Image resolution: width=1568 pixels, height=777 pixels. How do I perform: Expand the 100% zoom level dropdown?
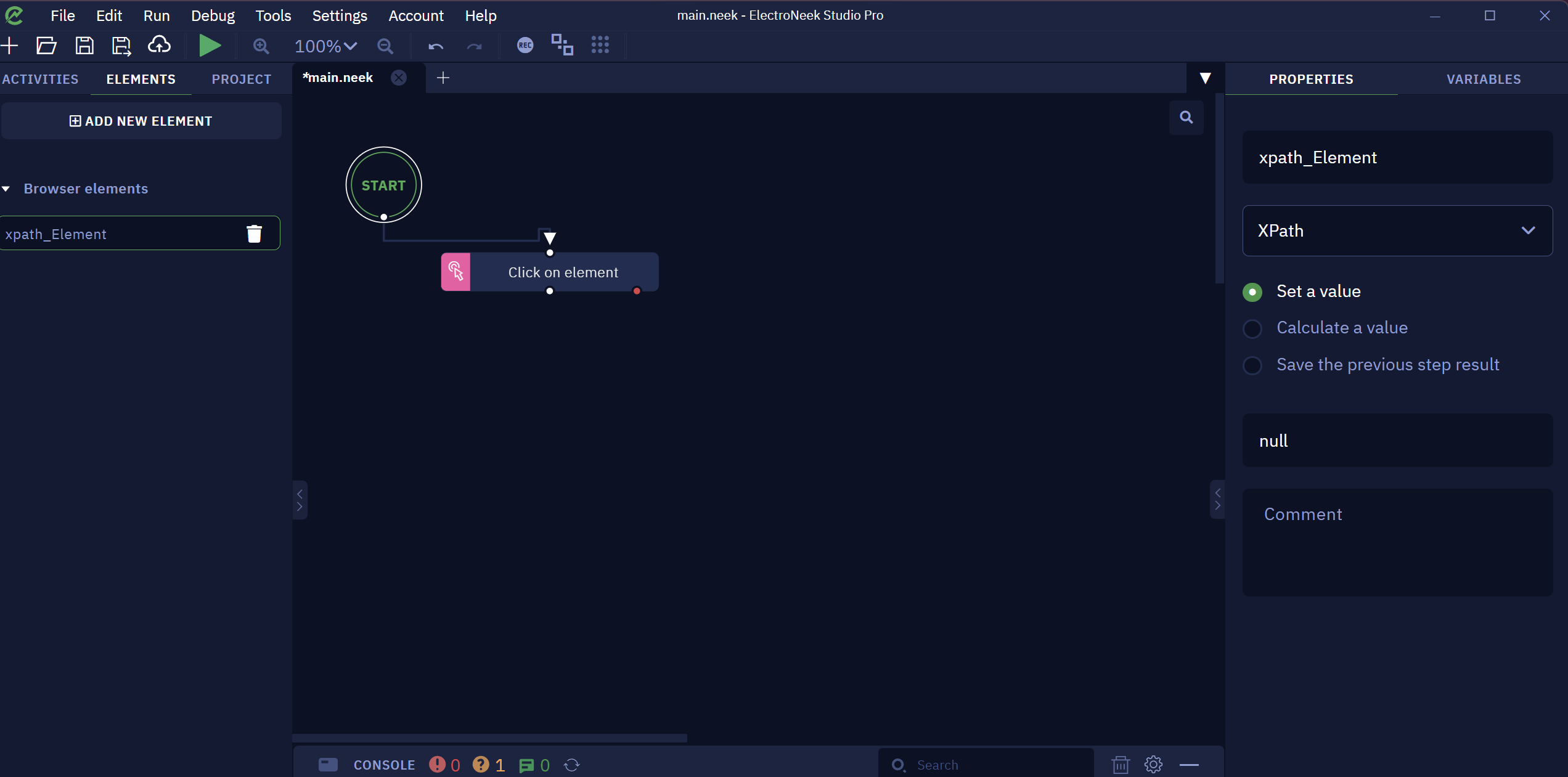325,46
